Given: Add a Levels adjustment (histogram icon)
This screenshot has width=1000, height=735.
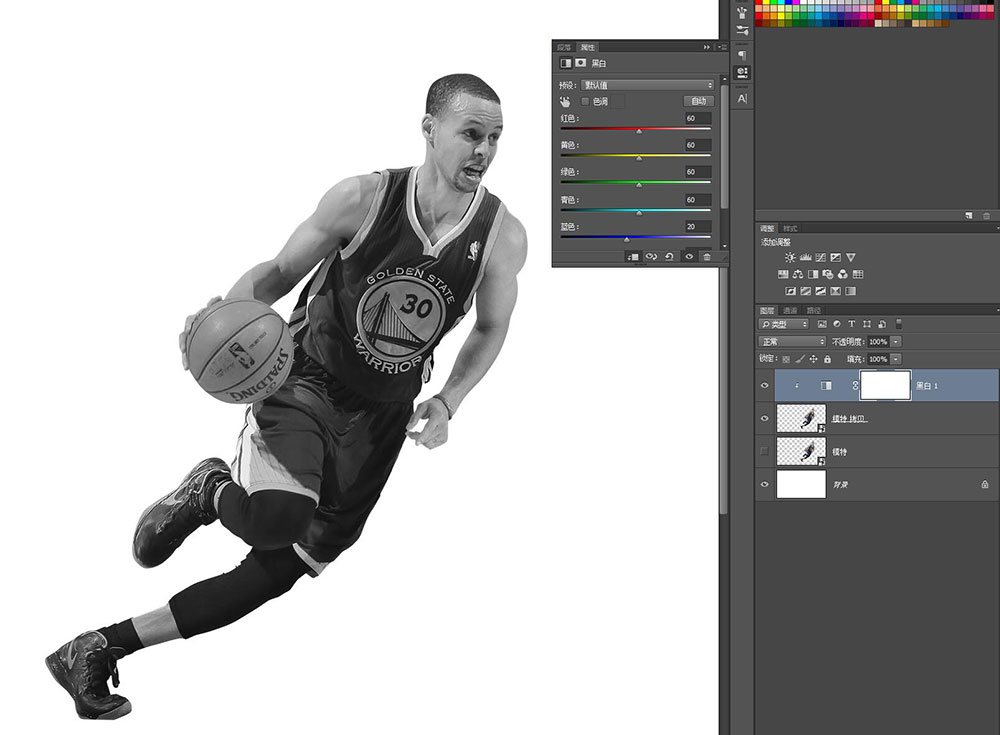Looking at the screenshot, I should 805,257.
